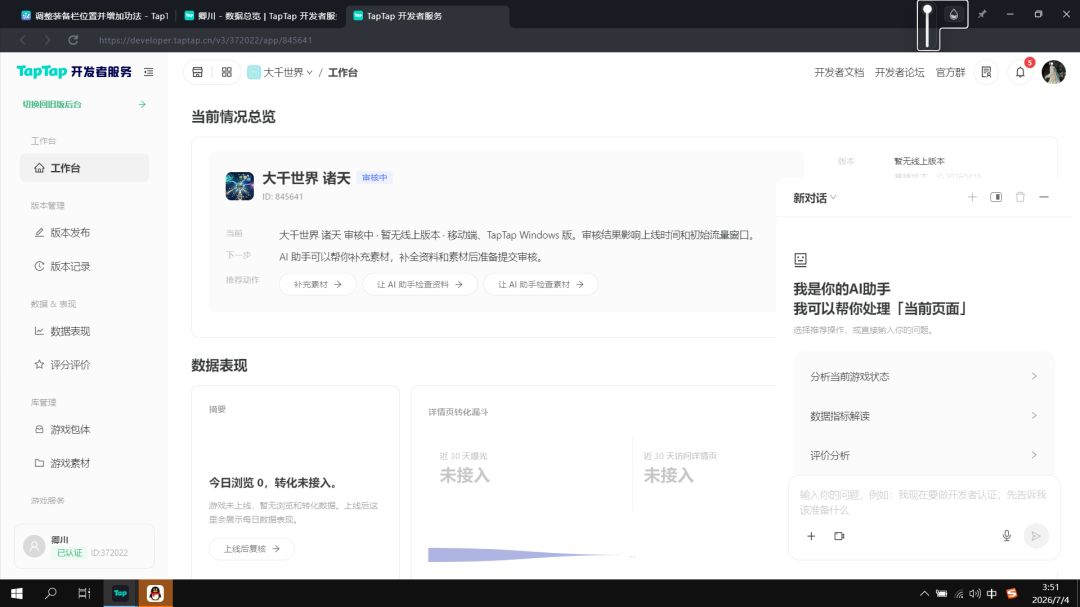This screenshot has width=1080, height=607.
Task: Switch to tab 调整装备栏位置并增加功法
Action: (x=94, y=16)
